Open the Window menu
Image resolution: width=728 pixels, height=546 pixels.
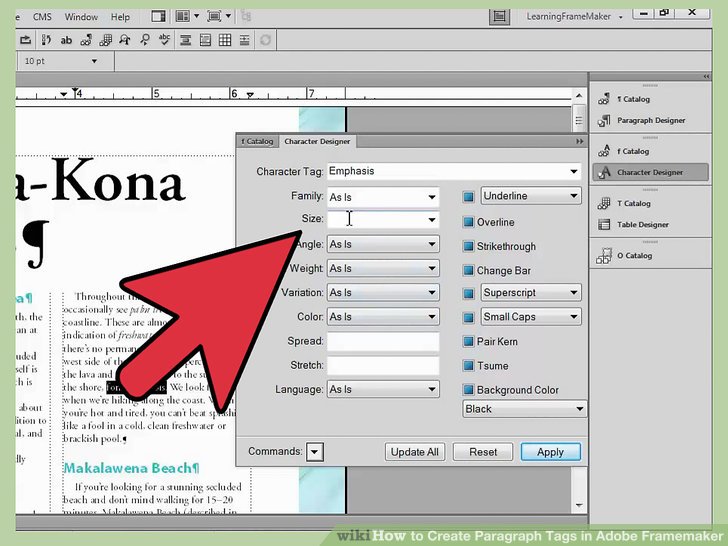click(x=81, y=17)
